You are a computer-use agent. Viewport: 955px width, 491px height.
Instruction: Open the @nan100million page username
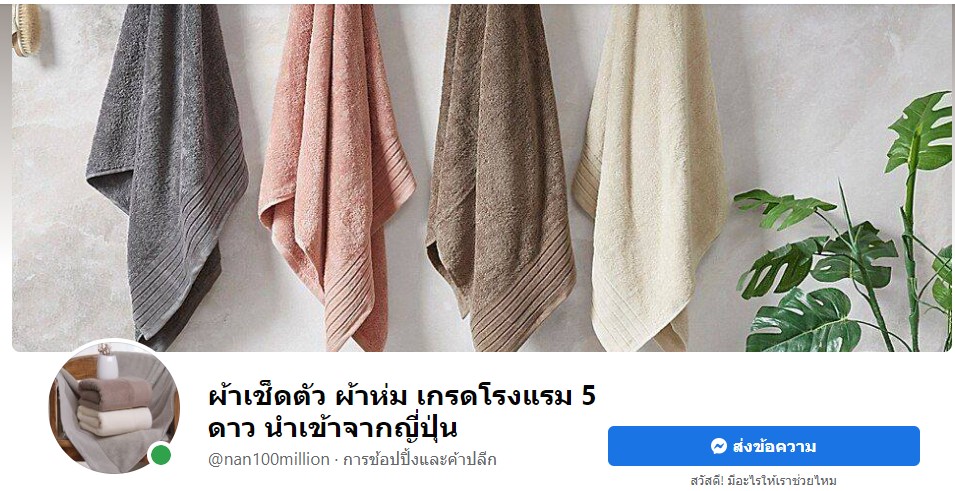point(269,459)
